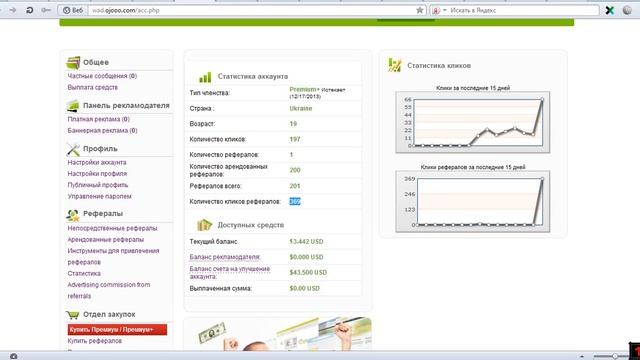The width and height of the screenshot is (640, 360).
Task: Open Баннерная реклама (0) link
Action: coord(102,131)
